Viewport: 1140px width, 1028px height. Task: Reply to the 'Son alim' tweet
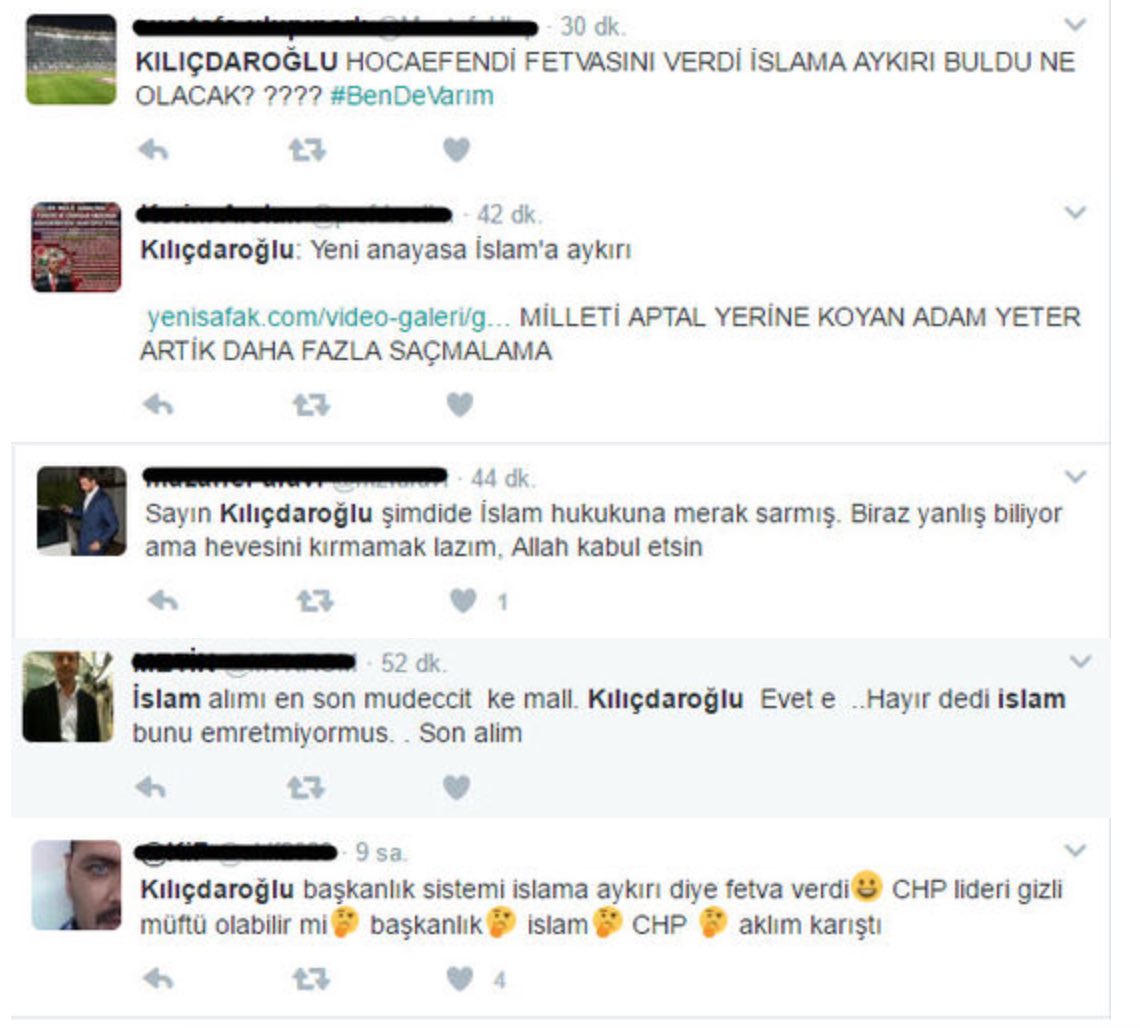(151, 787)
